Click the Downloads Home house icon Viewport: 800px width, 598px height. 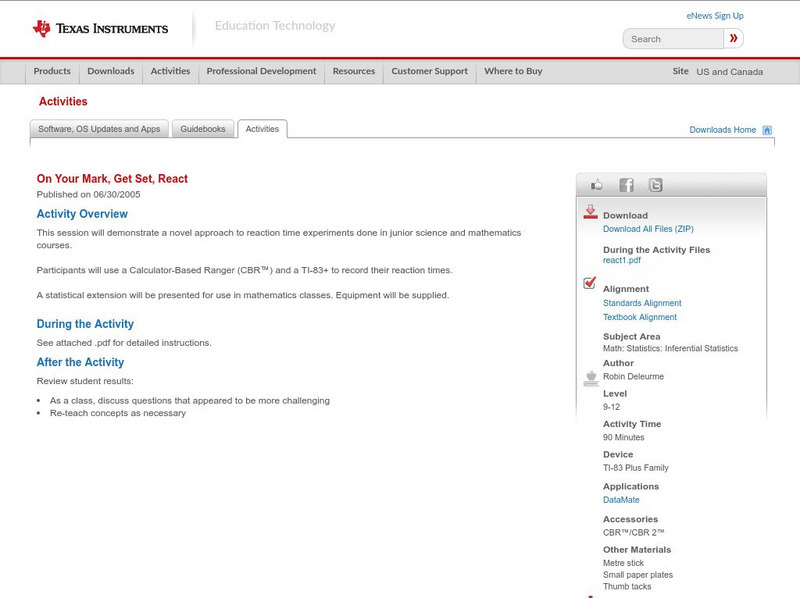tap(767, 130)
